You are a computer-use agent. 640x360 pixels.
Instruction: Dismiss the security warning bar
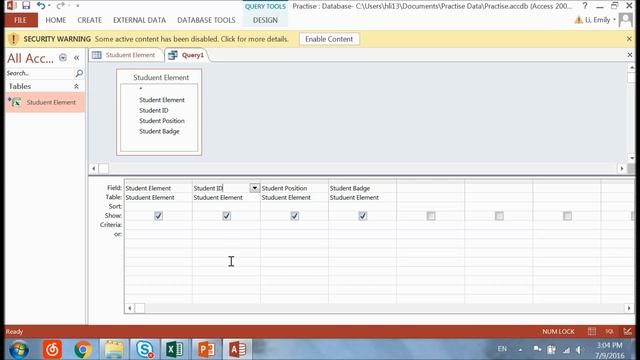click(629, 39)
